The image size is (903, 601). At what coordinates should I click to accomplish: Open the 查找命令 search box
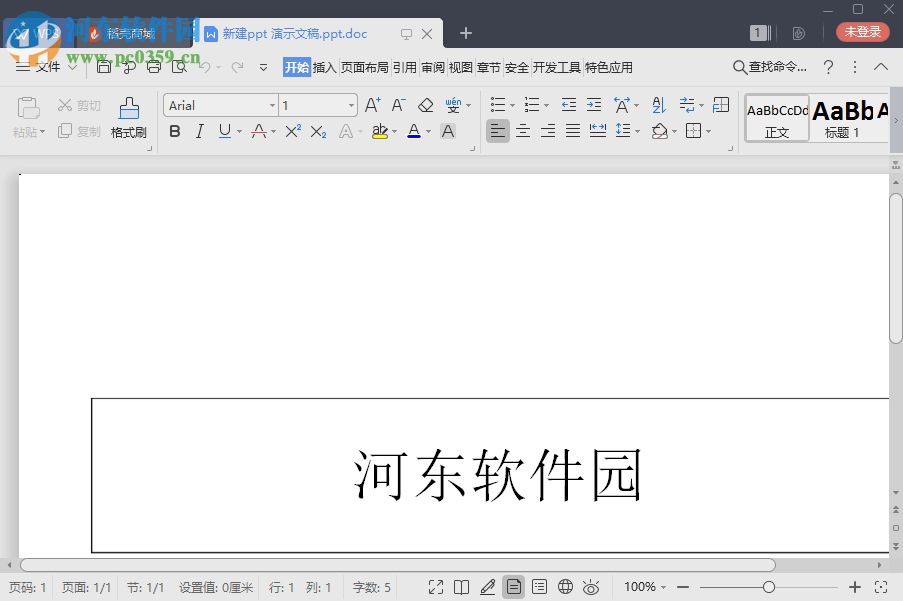pyautogui.click(x=770, y=67)
